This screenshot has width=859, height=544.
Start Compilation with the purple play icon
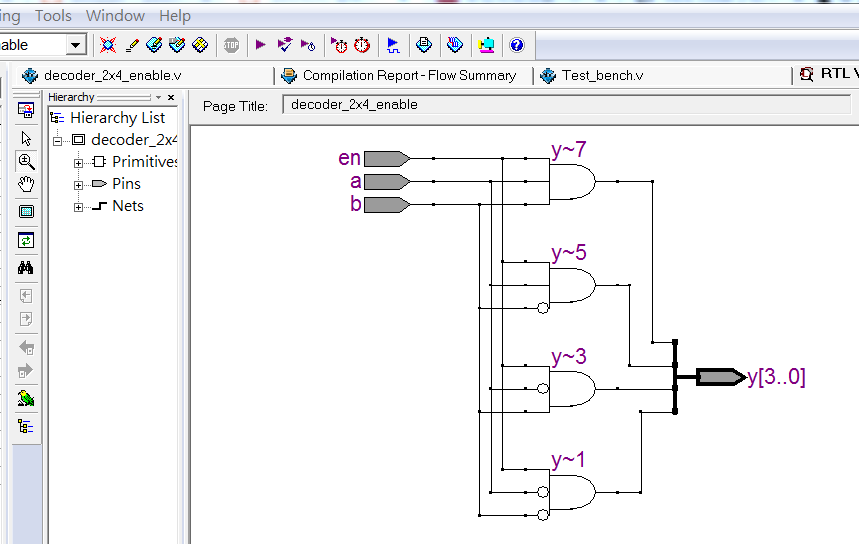point(261,45)
